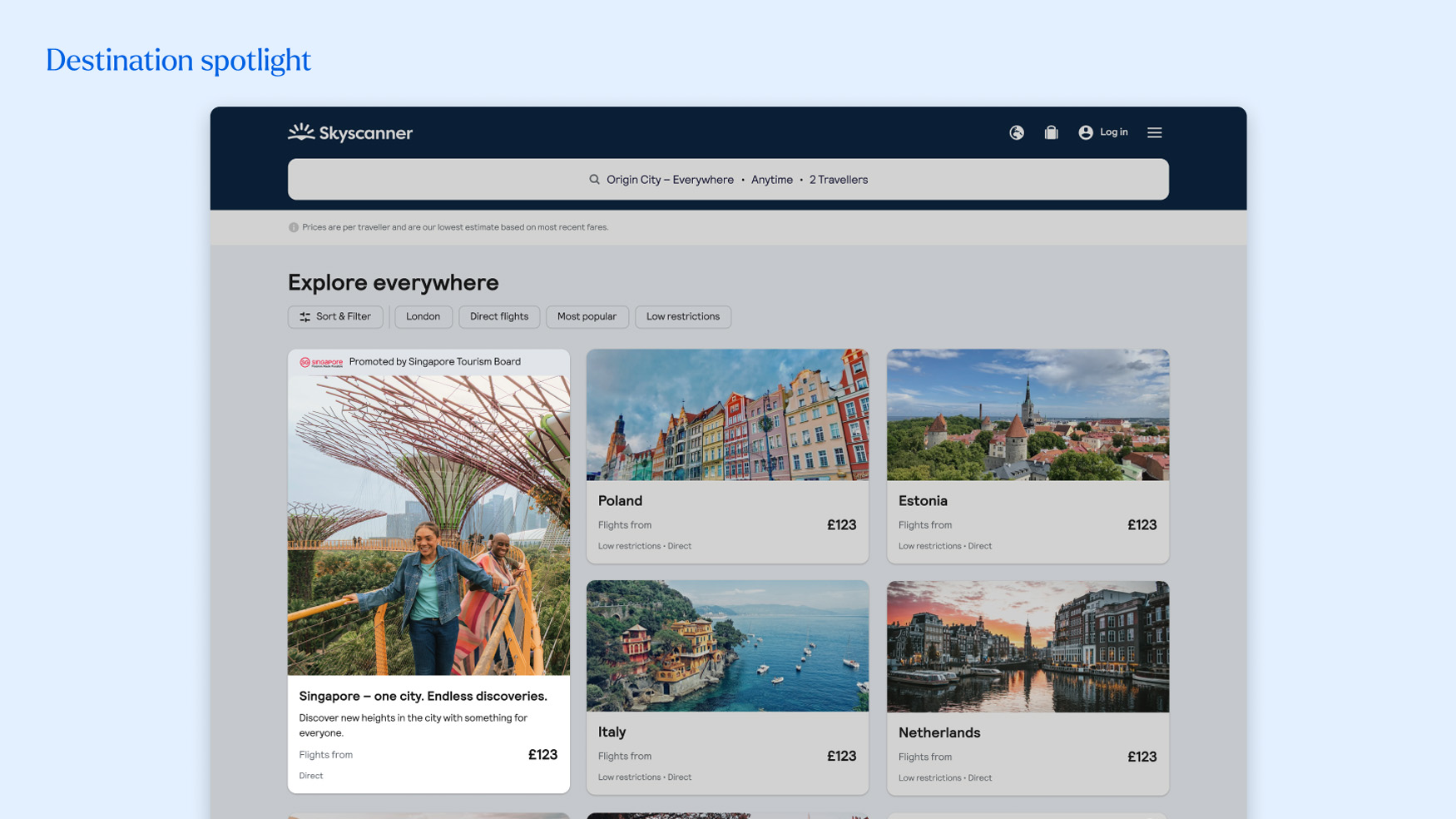Click the trips luggage icon in the header
1456x819 pixels.
point(1051,132)
